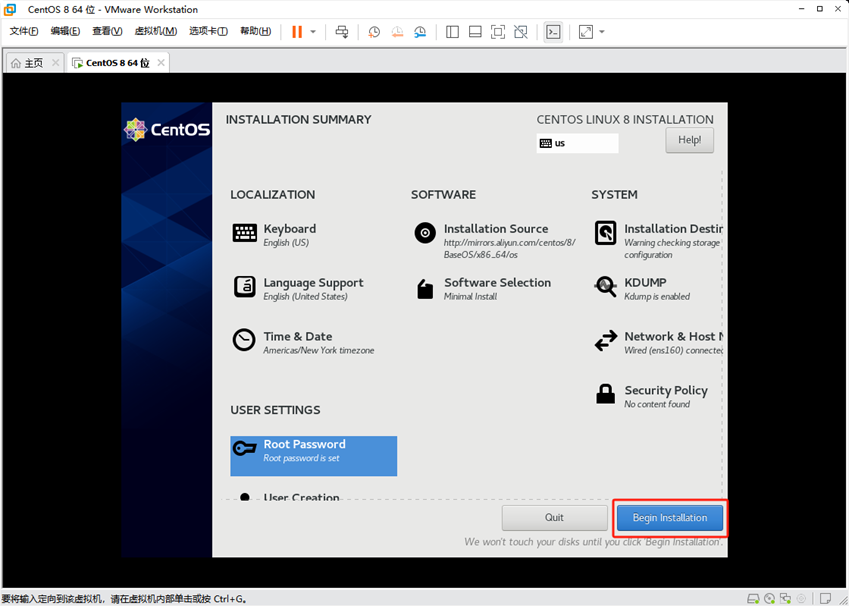The height and width of the screenshot is (606, 849).
Task: Toggle the thumbnail bar view
Action: 475,32
